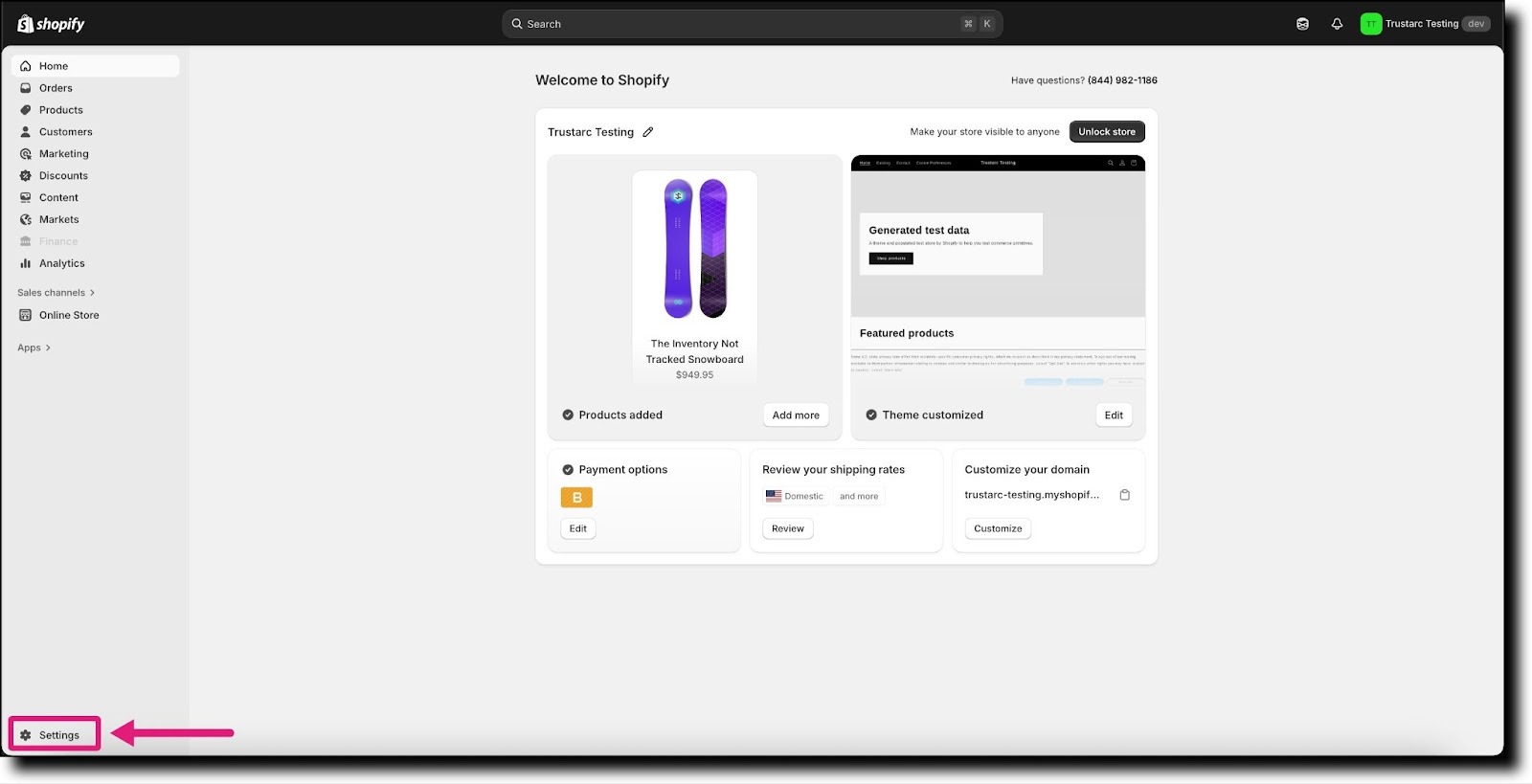Screen dimensions: 1532x784
Task: Click Edit next to Theme customized
Action: pyautogui.click(x=1114, y=415)
